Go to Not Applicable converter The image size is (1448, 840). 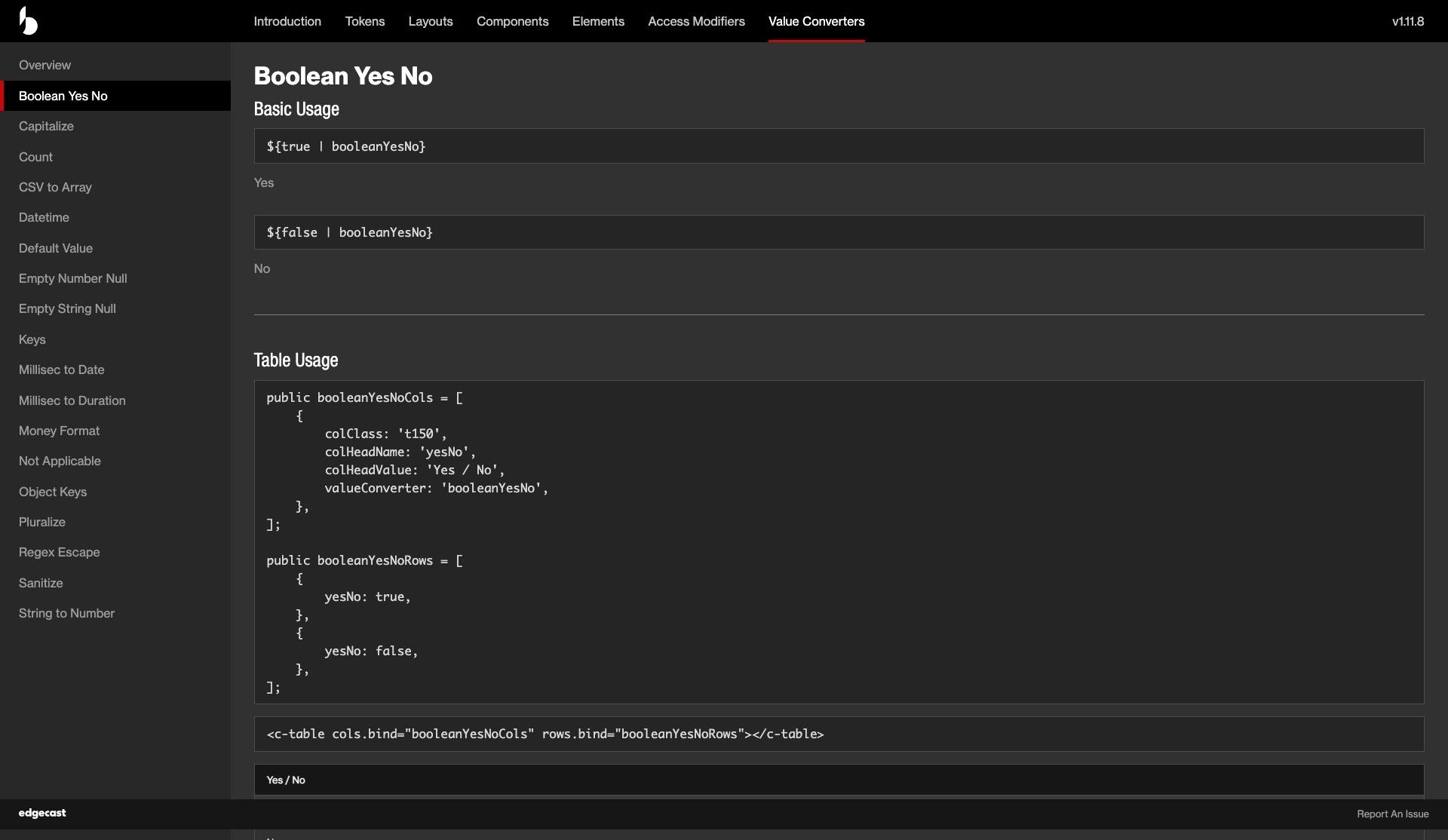[115, 461]
